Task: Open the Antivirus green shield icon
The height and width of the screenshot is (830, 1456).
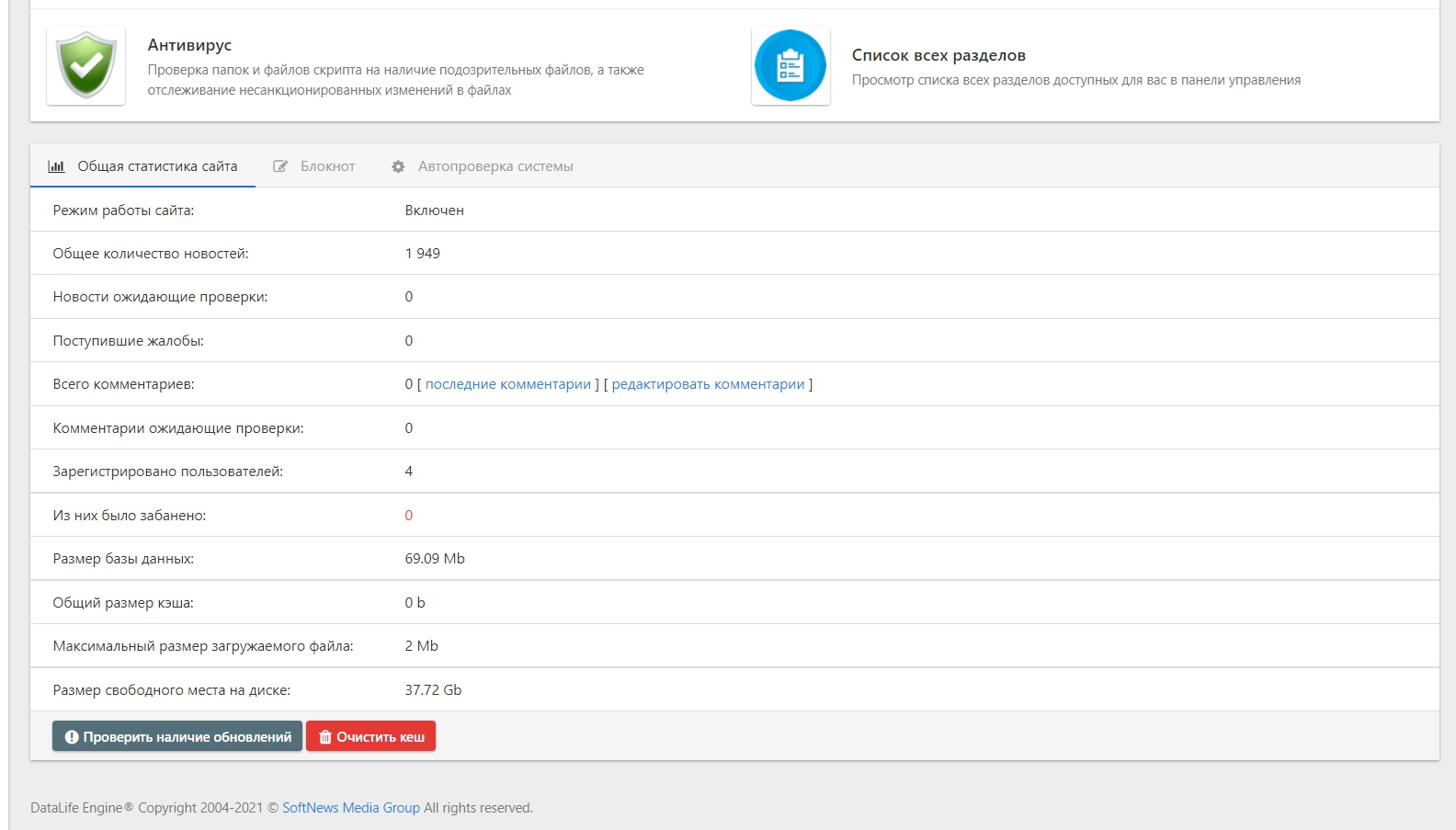Action: 85,65
